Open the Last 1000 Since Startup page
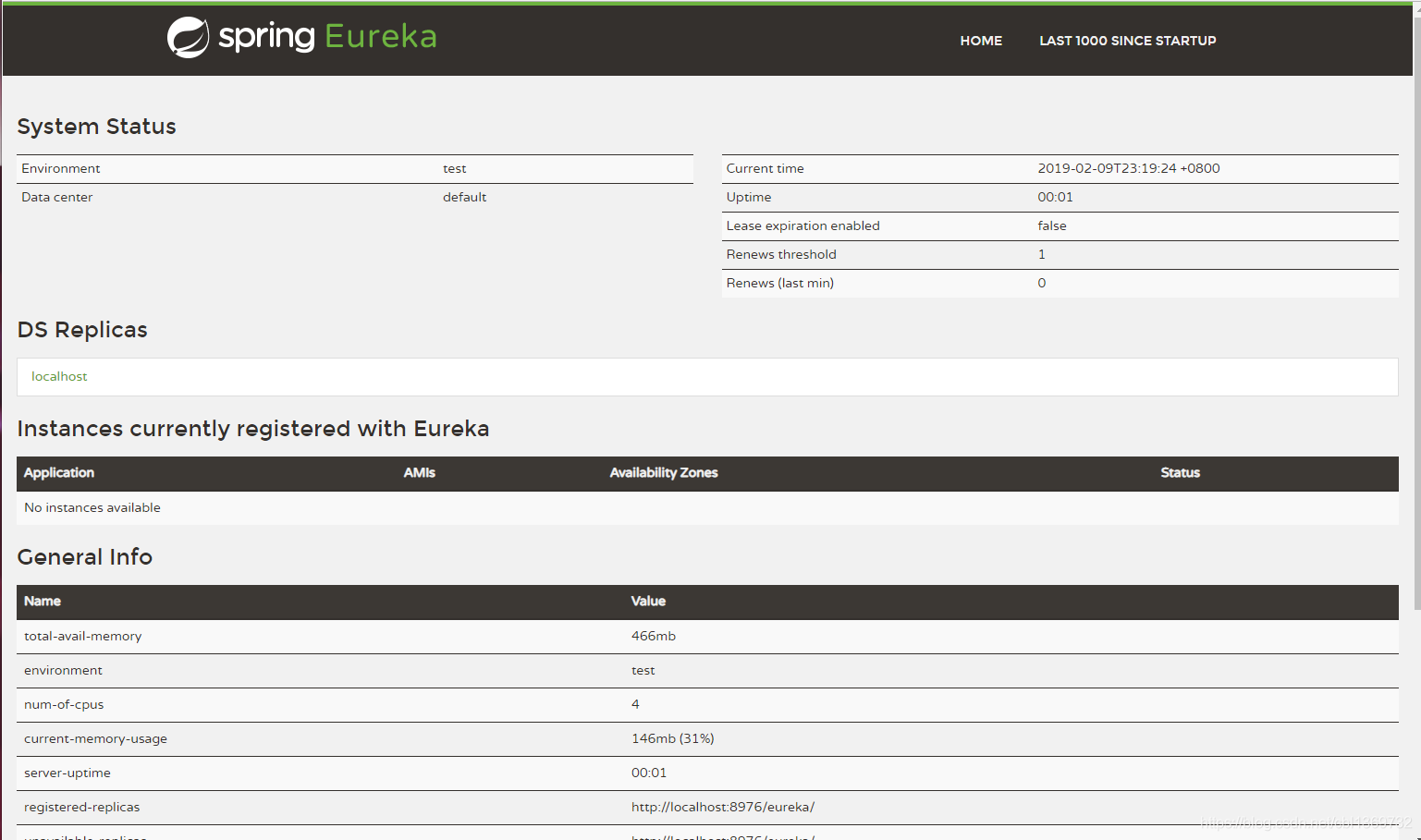This screenshot has height=840, width=1421. [1127, 41]
